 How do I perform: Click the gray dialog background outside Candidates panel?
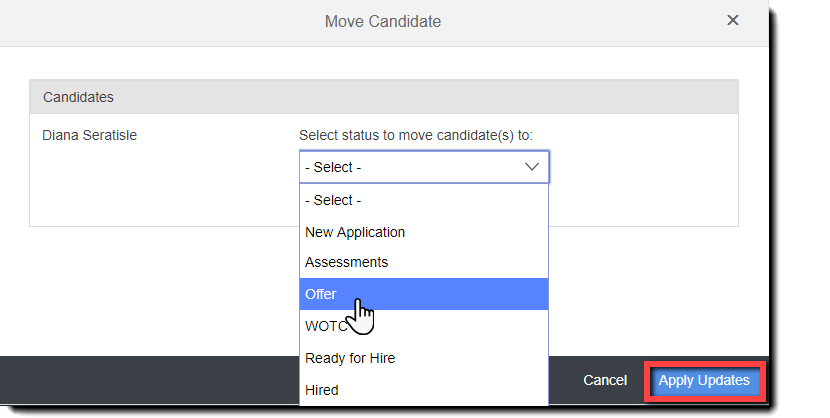(x=150, y=290)
